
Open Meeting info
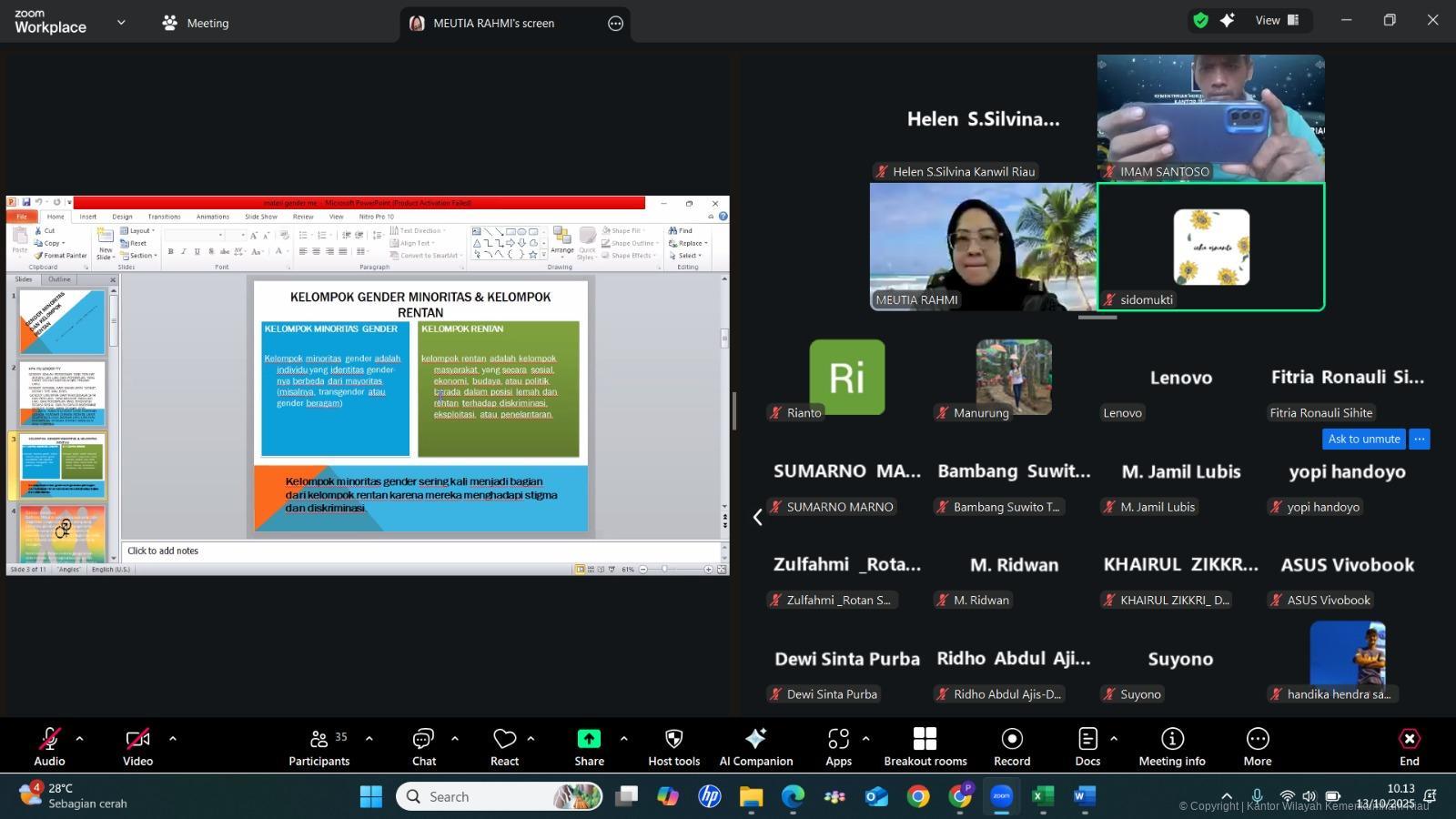pos(1171,746)
